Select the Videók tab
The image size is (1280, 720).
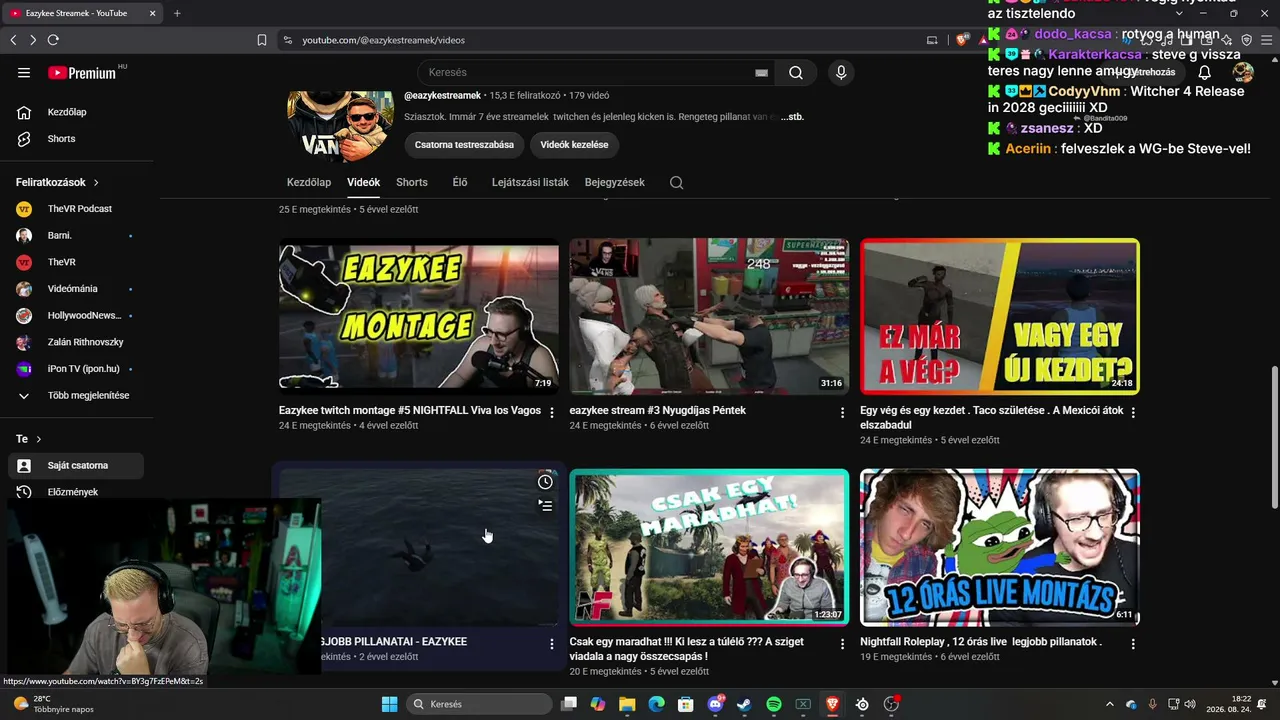[363, 182]
